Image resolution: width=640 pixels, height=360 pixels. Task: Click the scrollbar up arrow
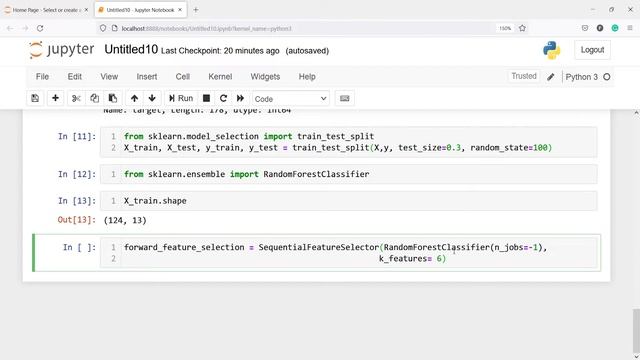click(x=636, y=113)
